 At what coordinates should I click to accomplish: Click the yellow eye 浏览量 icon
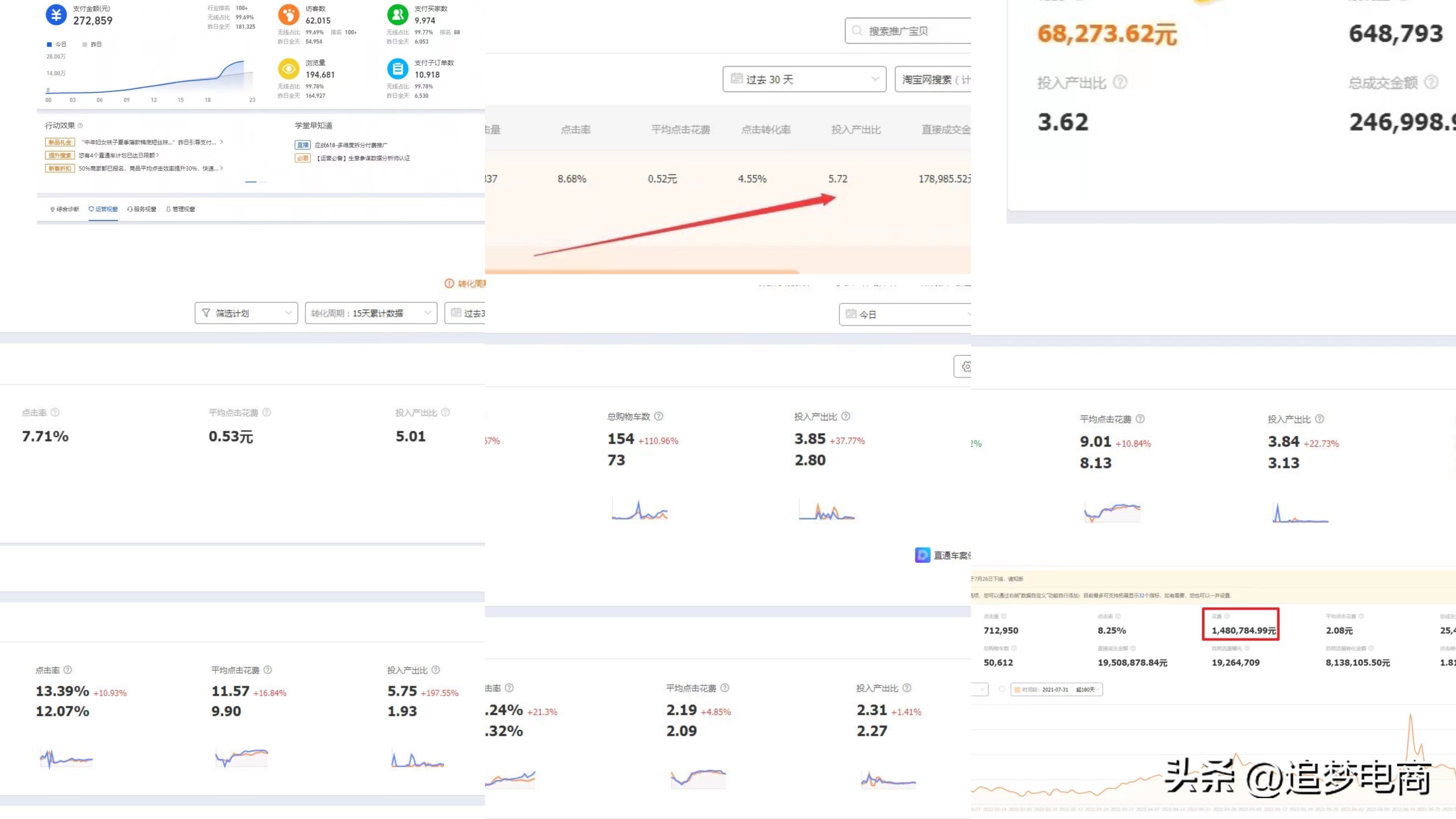288,69
